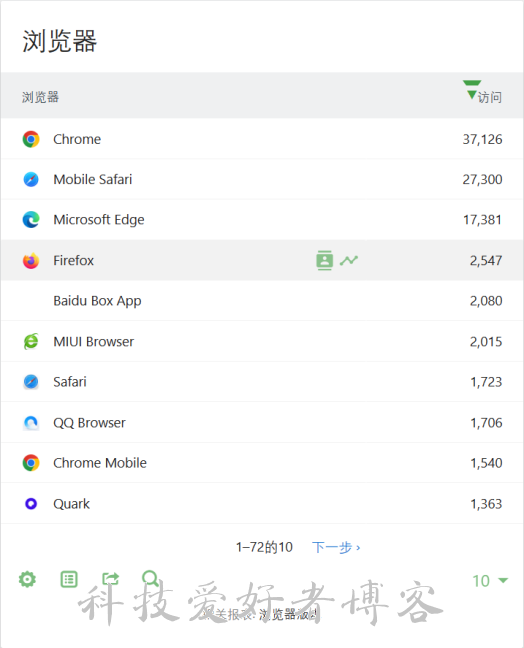This screenshot has width=524, height=648.
Task: Click the Chrome Mobile row label
Action: coord(100,463)
